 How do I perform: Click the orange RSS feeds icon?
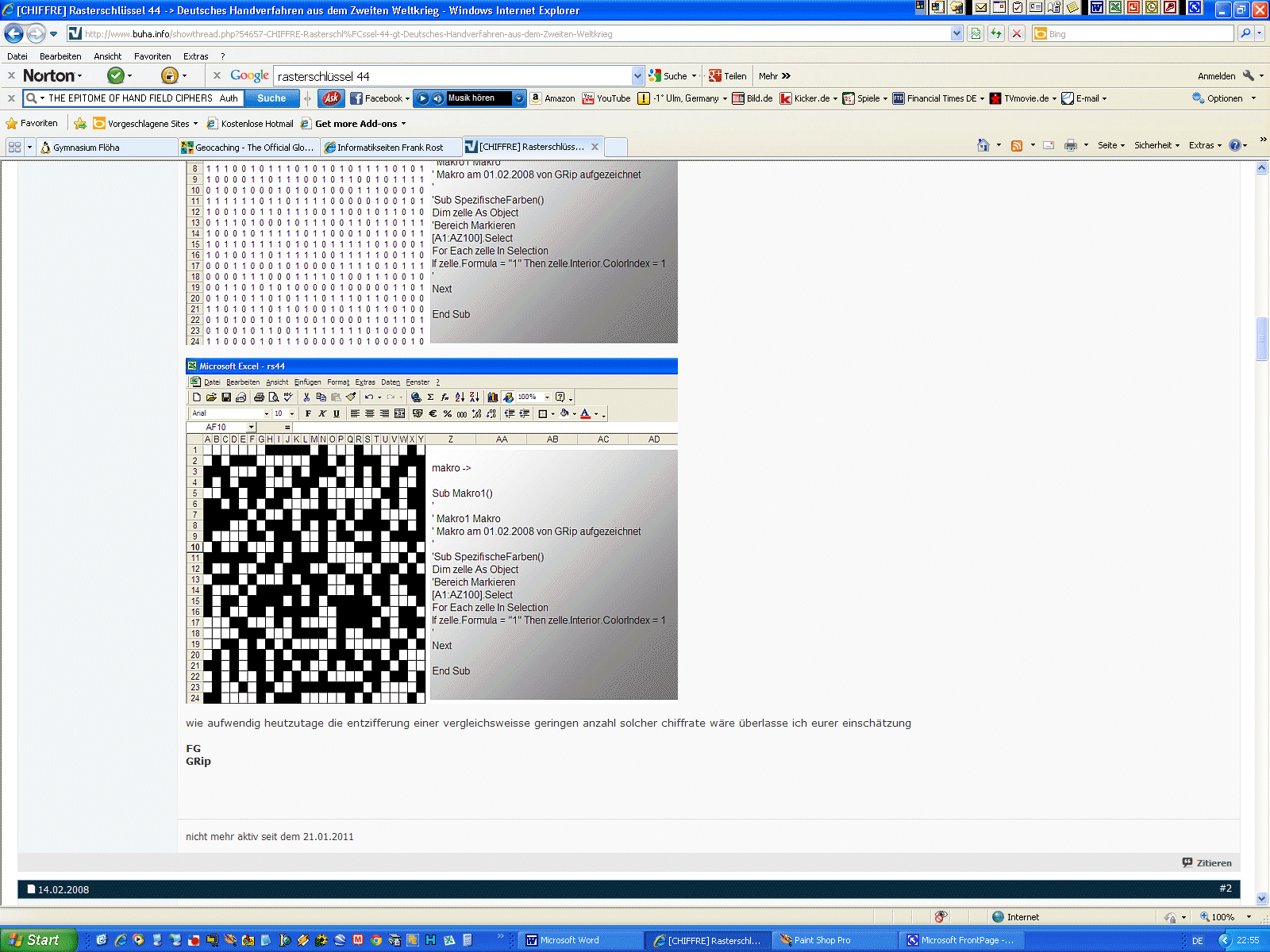[1017, 145]
